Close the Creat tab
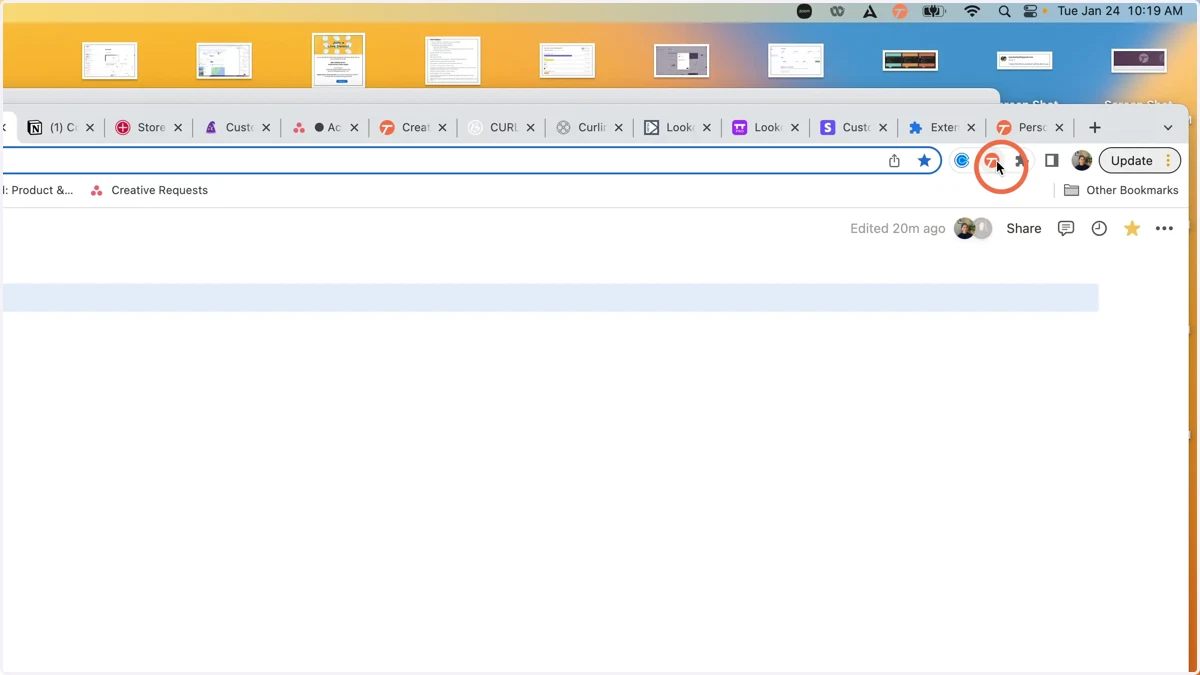The height and width of the screenshot is (675, 1200). (442, 128)
